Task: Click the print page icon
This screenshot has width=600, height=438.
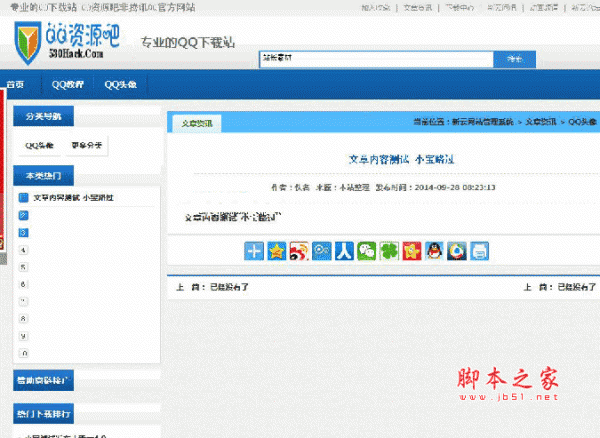Action: coord(479,251)
